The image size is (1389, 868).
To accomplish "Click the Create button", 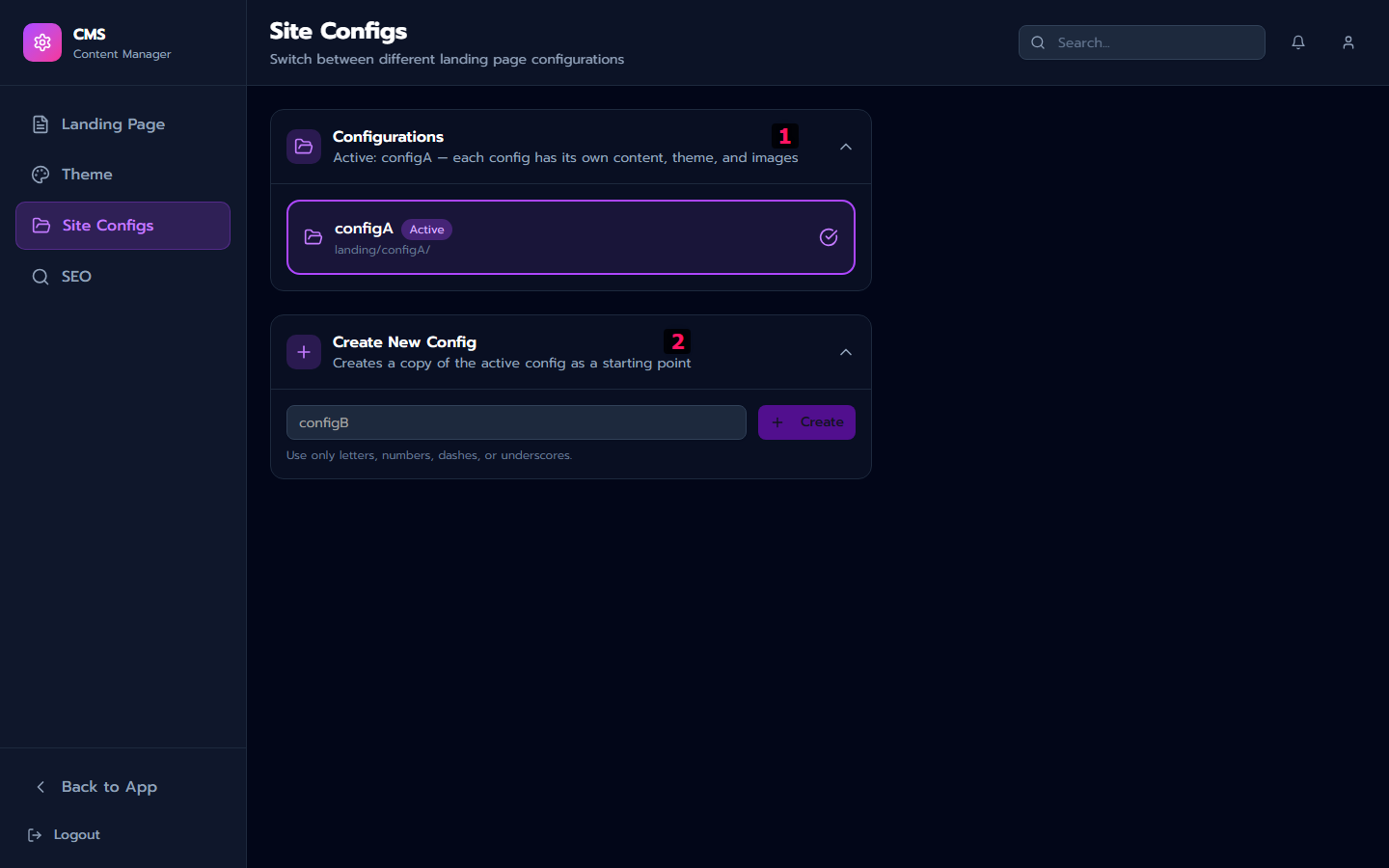I will click(806, 421).
